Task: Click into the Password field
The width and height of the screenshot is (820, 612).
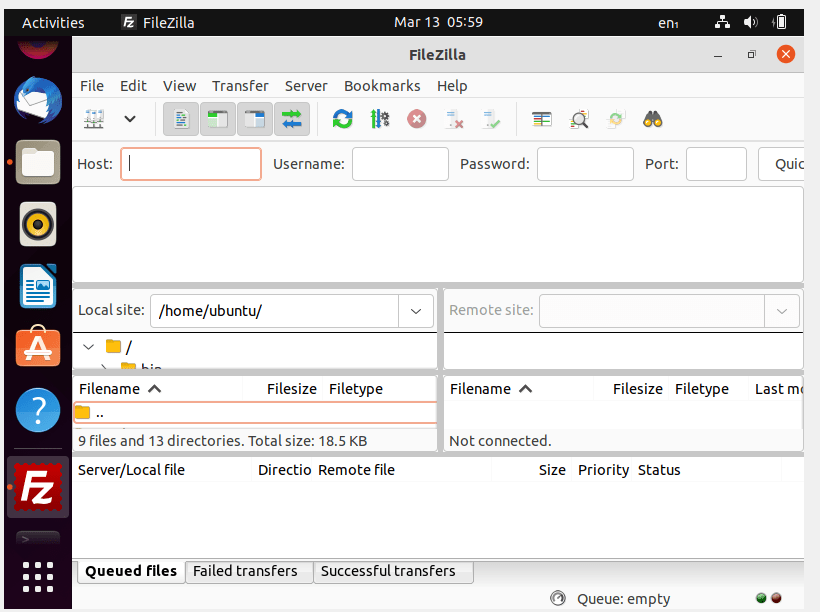Action: click(x=585, y=164)
